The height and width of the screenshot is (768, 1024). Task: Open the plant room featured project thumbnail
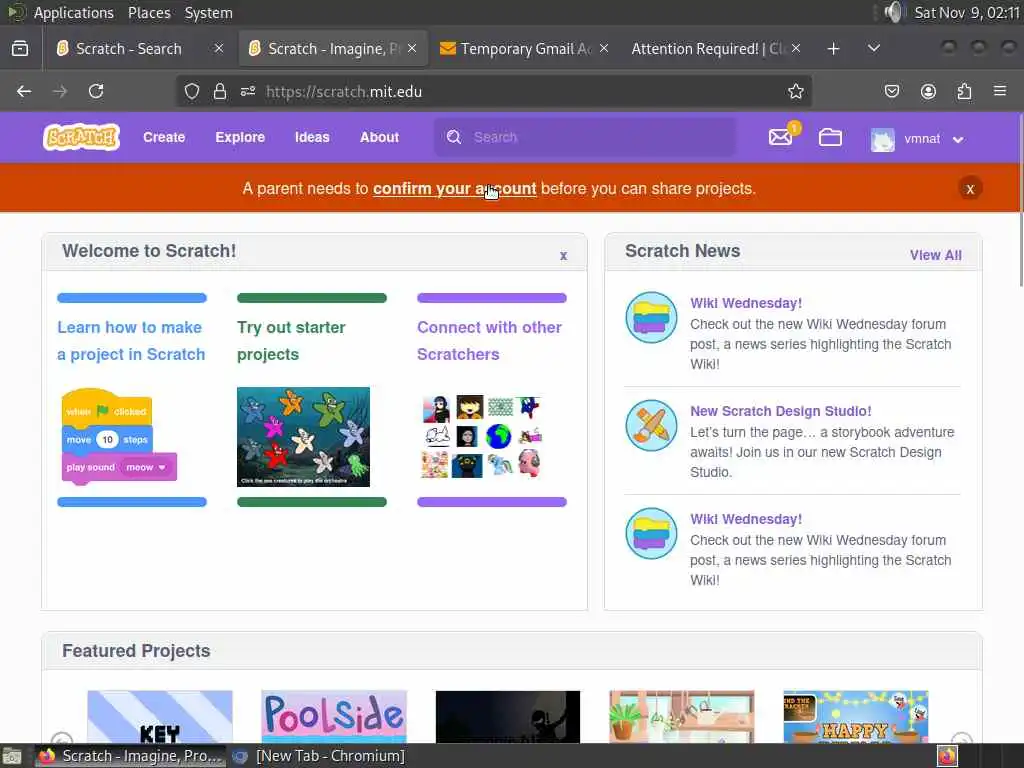point(682,716)
